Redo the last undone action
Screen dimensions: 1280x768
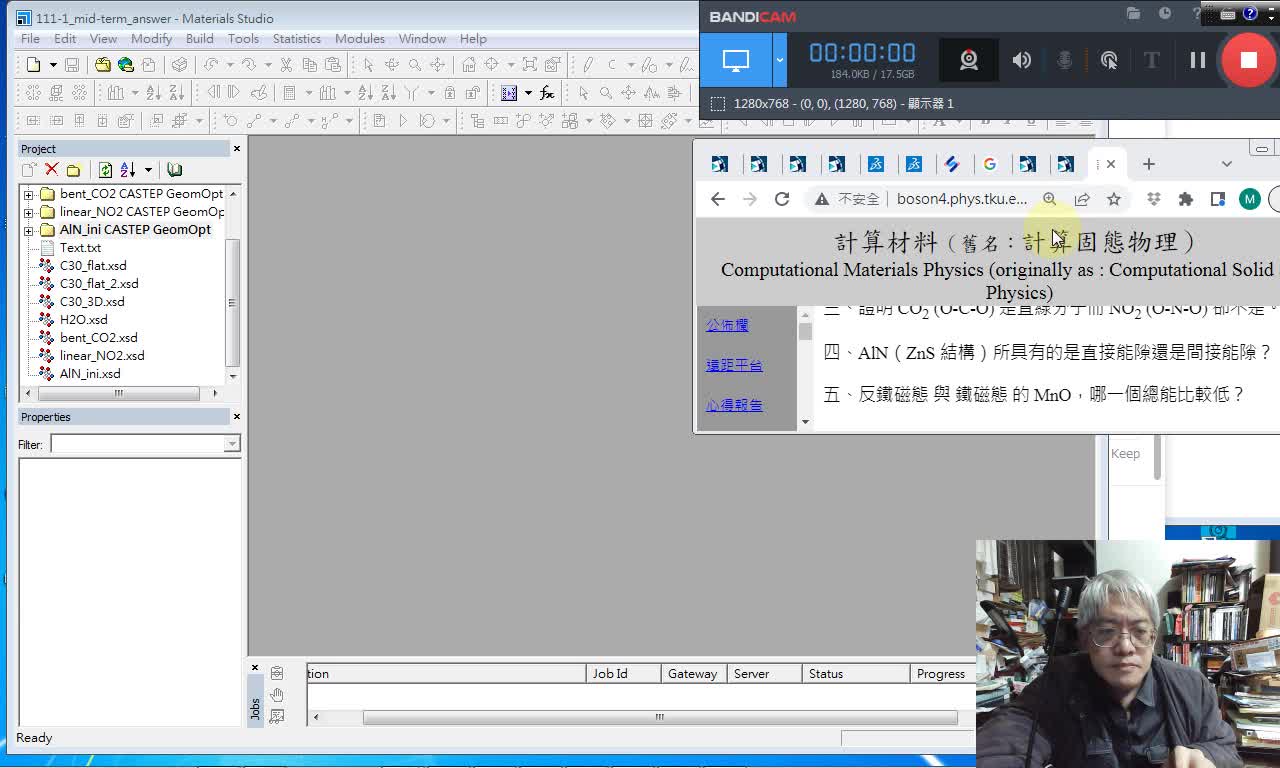[248, 65]
